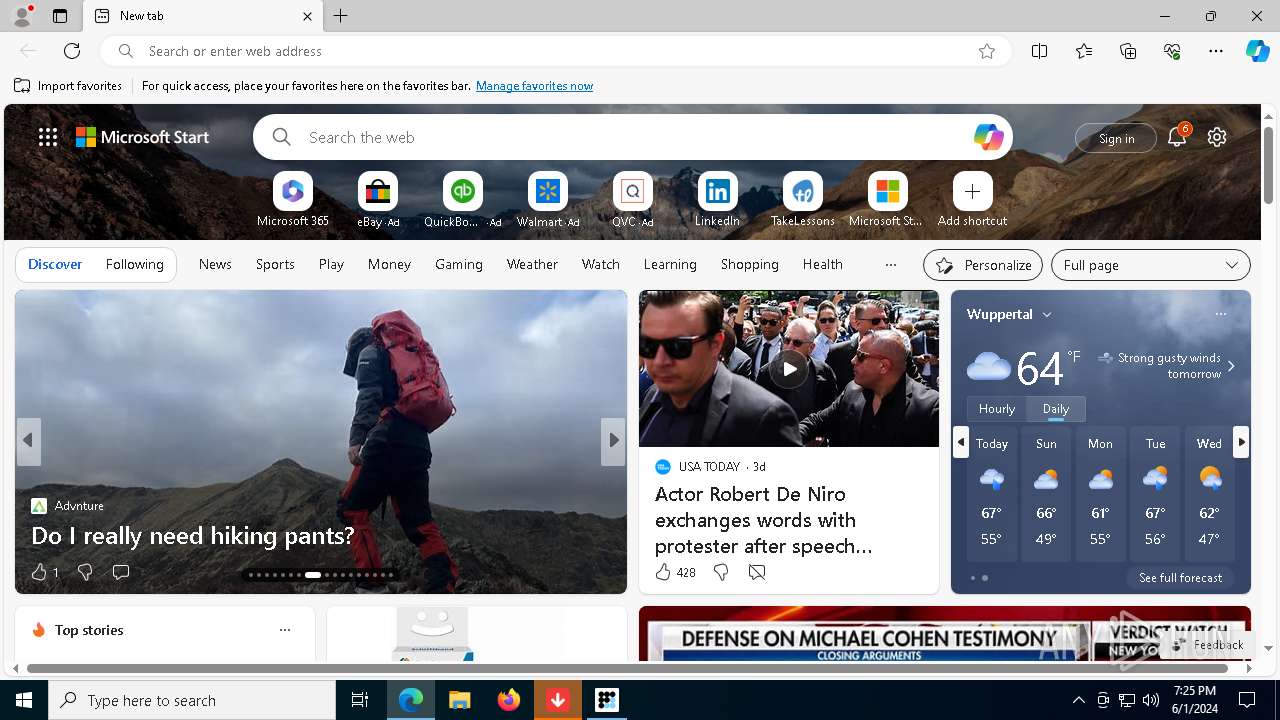Screen dimensions: 1280x720
Task: Go to previous carousel slide
Action: tap(28, 441)
